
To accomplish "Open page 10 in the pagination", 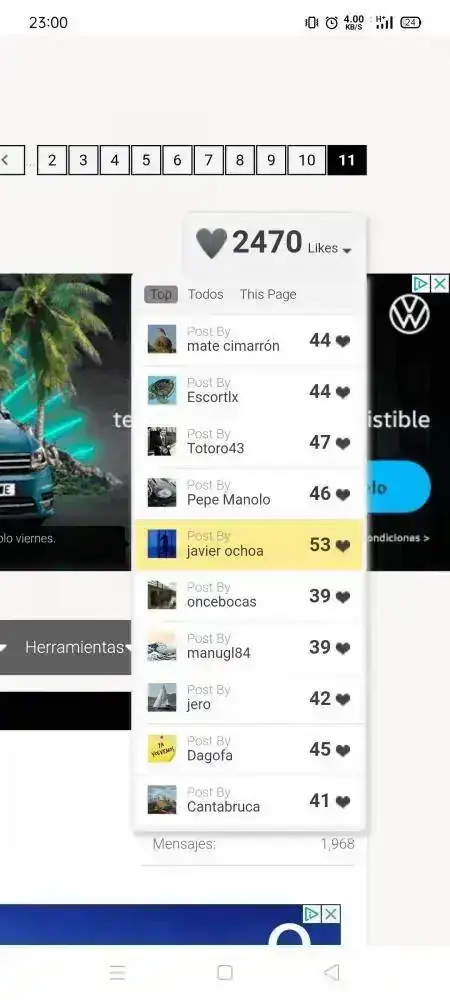I will pyautogui.click(x=307, y=160).
